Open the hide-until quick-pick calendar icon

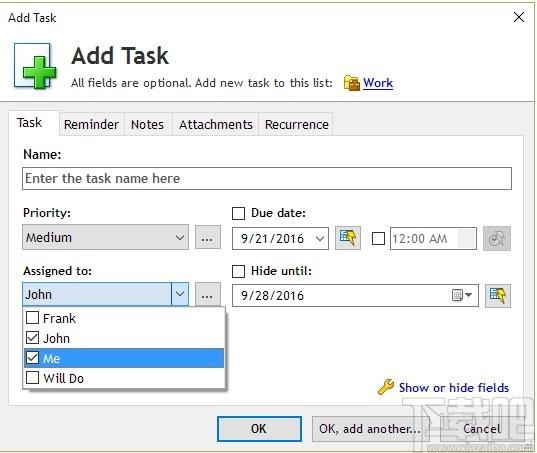tap(498, 295)
